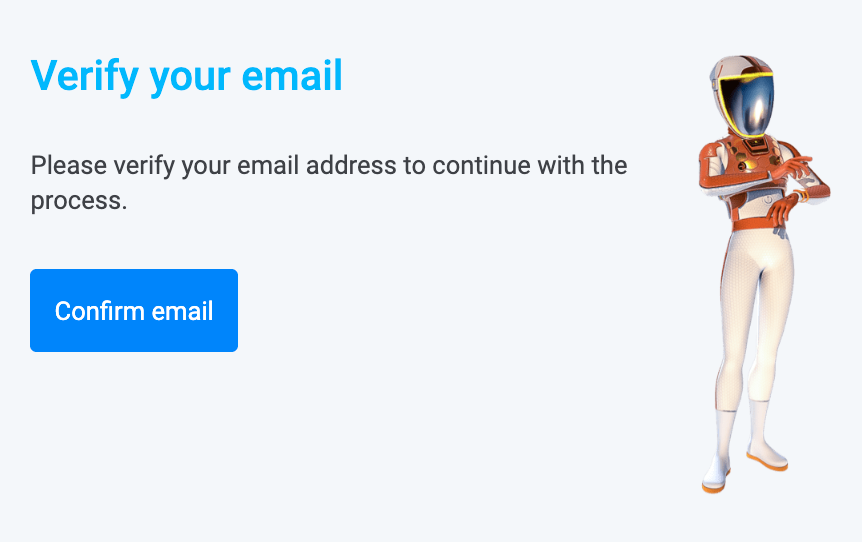The image size is (862, 542).
Task: Click the hand resting on astronaut's hip
Action: pyautogui.click(x=780, y=211)
